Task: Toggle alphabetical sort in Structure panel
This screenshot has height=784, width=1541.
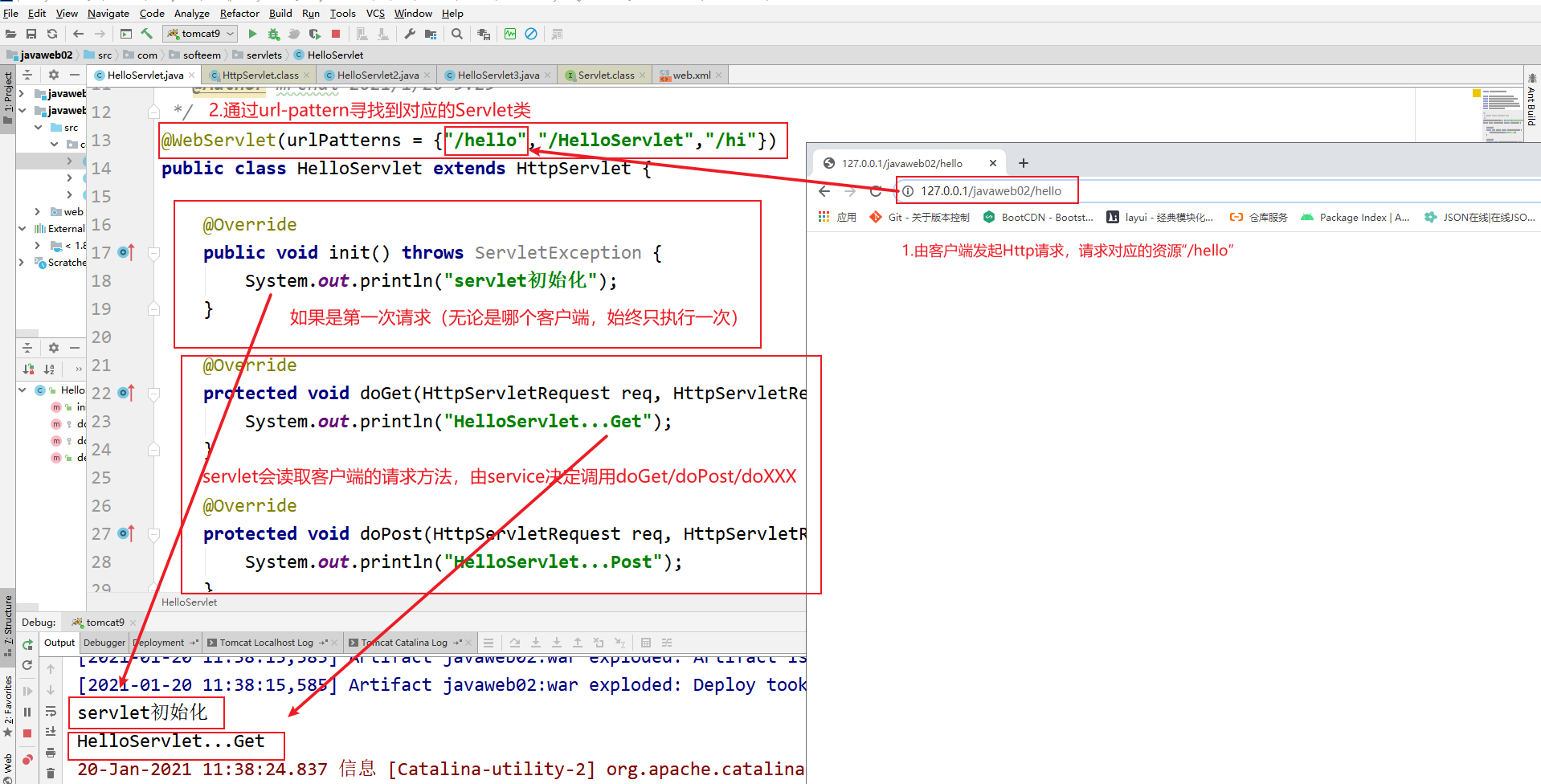Action: (x=50, y=369)
